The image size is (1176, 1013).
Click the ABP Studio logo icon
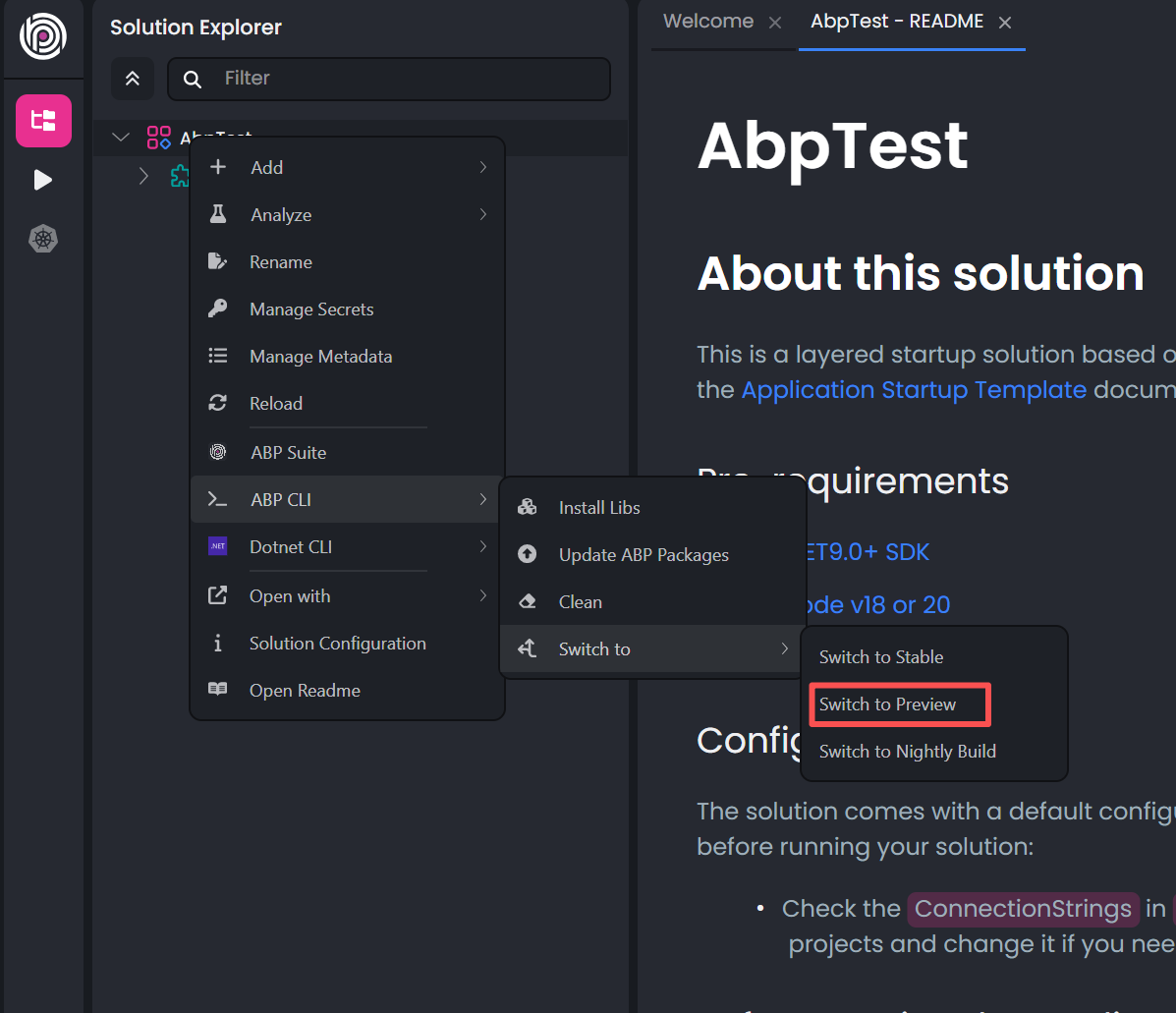pos(43,37)
